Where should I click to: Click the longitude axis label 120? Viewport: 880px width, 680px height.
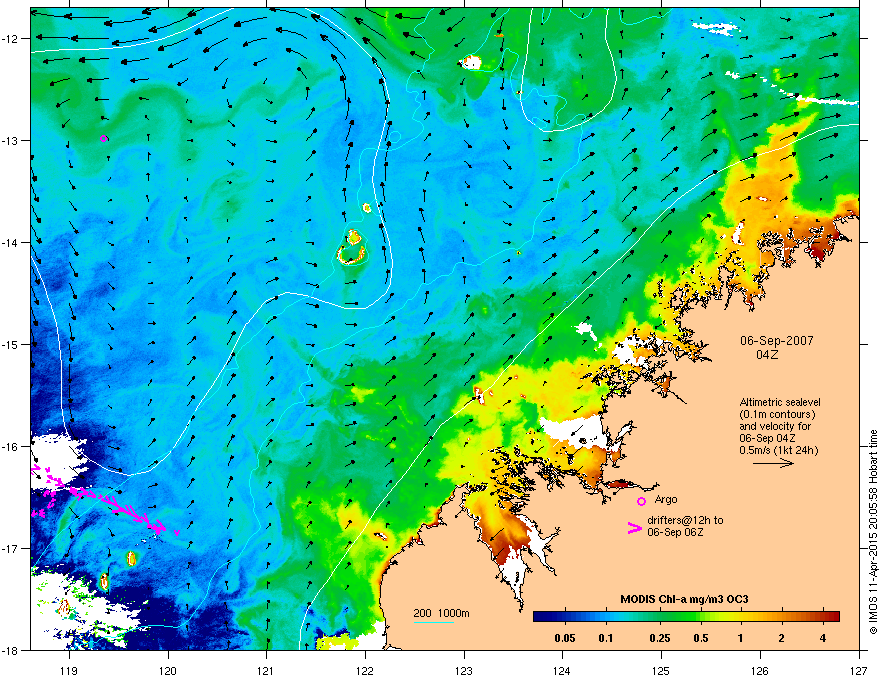point(168,670)
